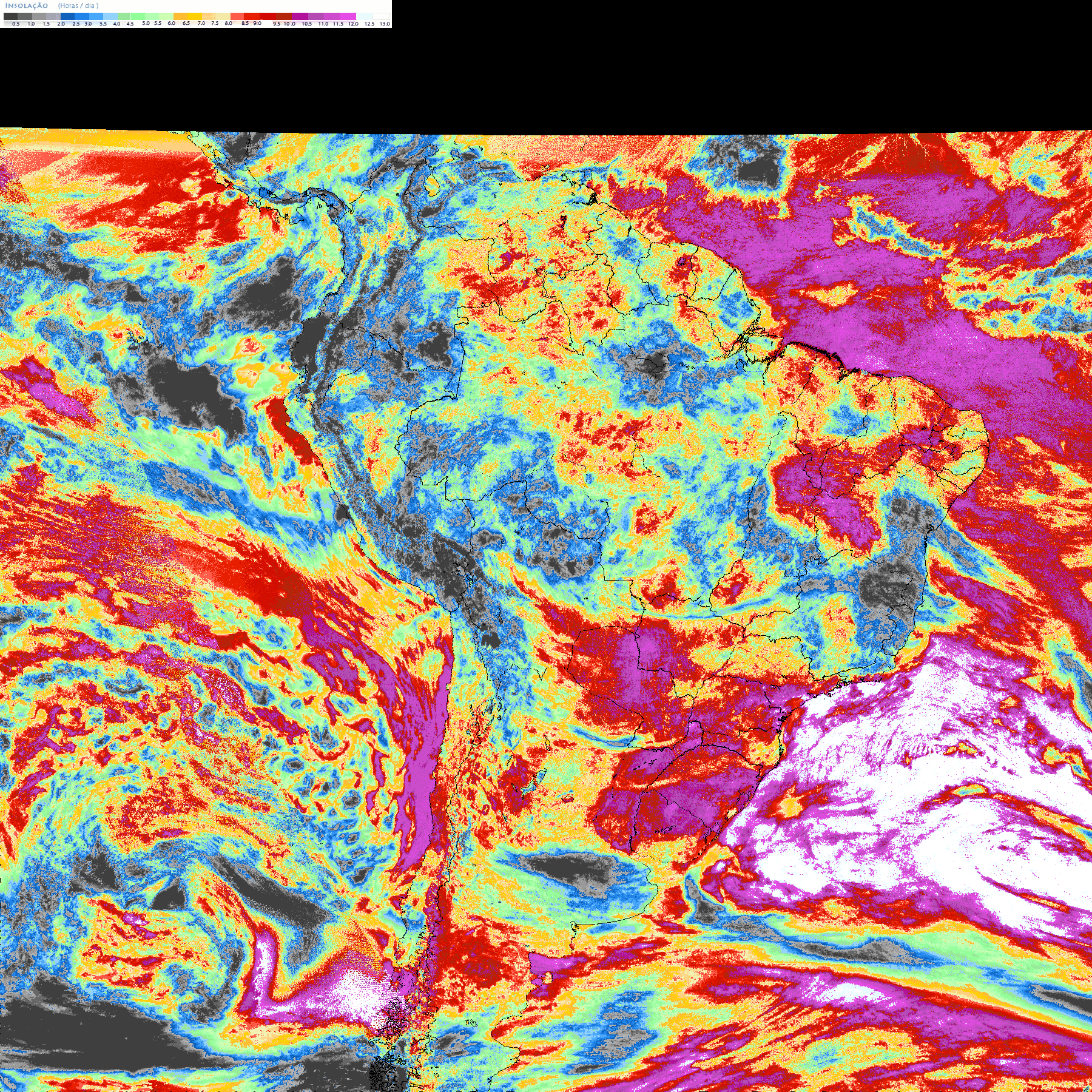Pick the darkest gray swatch at legend start
Screen dimensions: 1092x1092
click(x=10, y=16)
